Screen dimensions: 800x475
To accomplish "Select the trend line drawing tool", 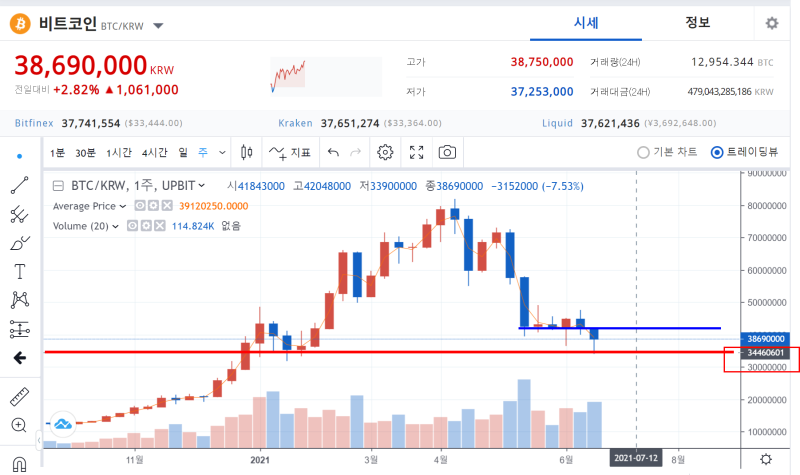I will (x=19, y=185).
